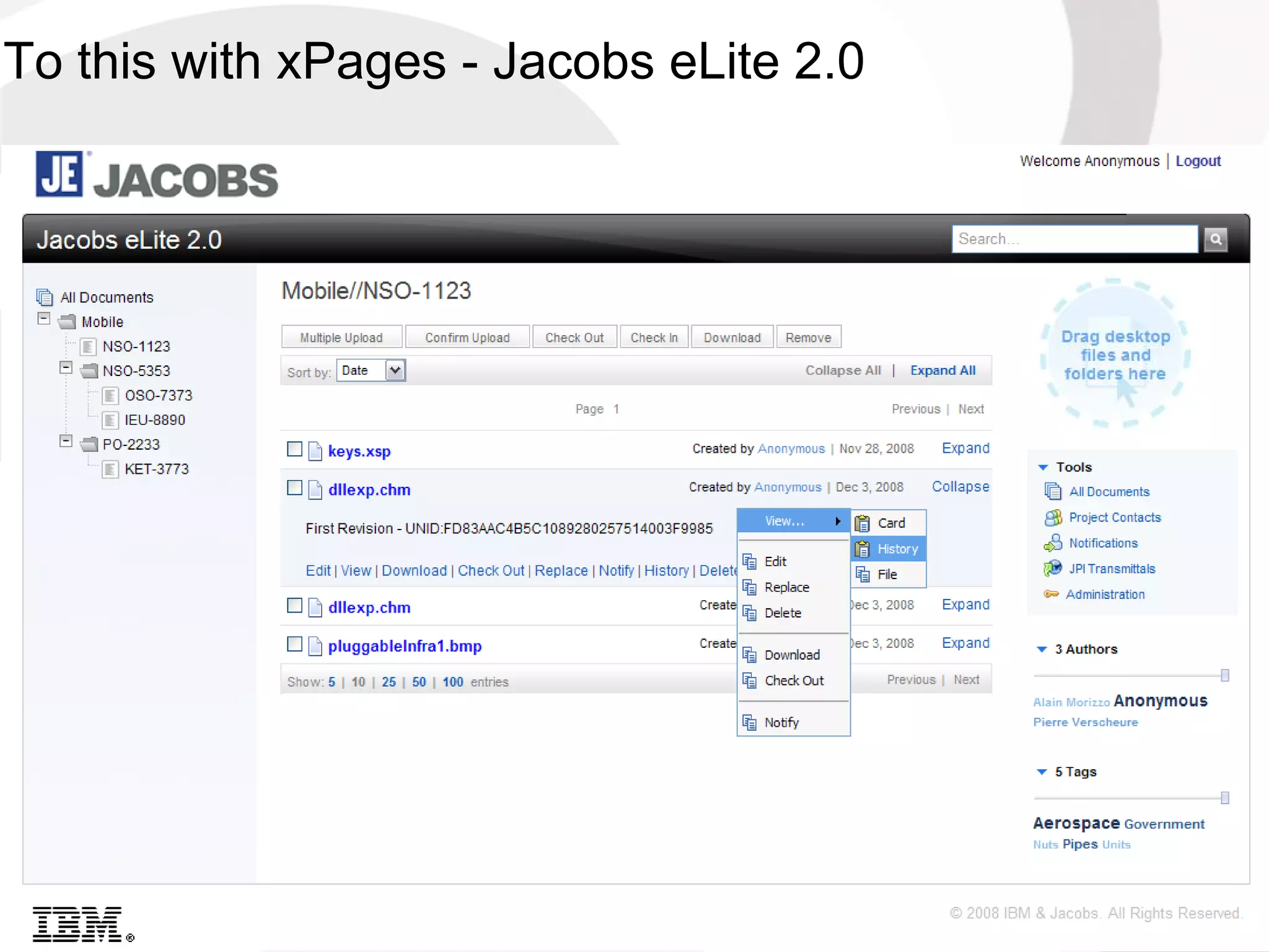Click the Delete context menu icon
Viewport: 1269px width, 952px height.
tap(750, 613)
